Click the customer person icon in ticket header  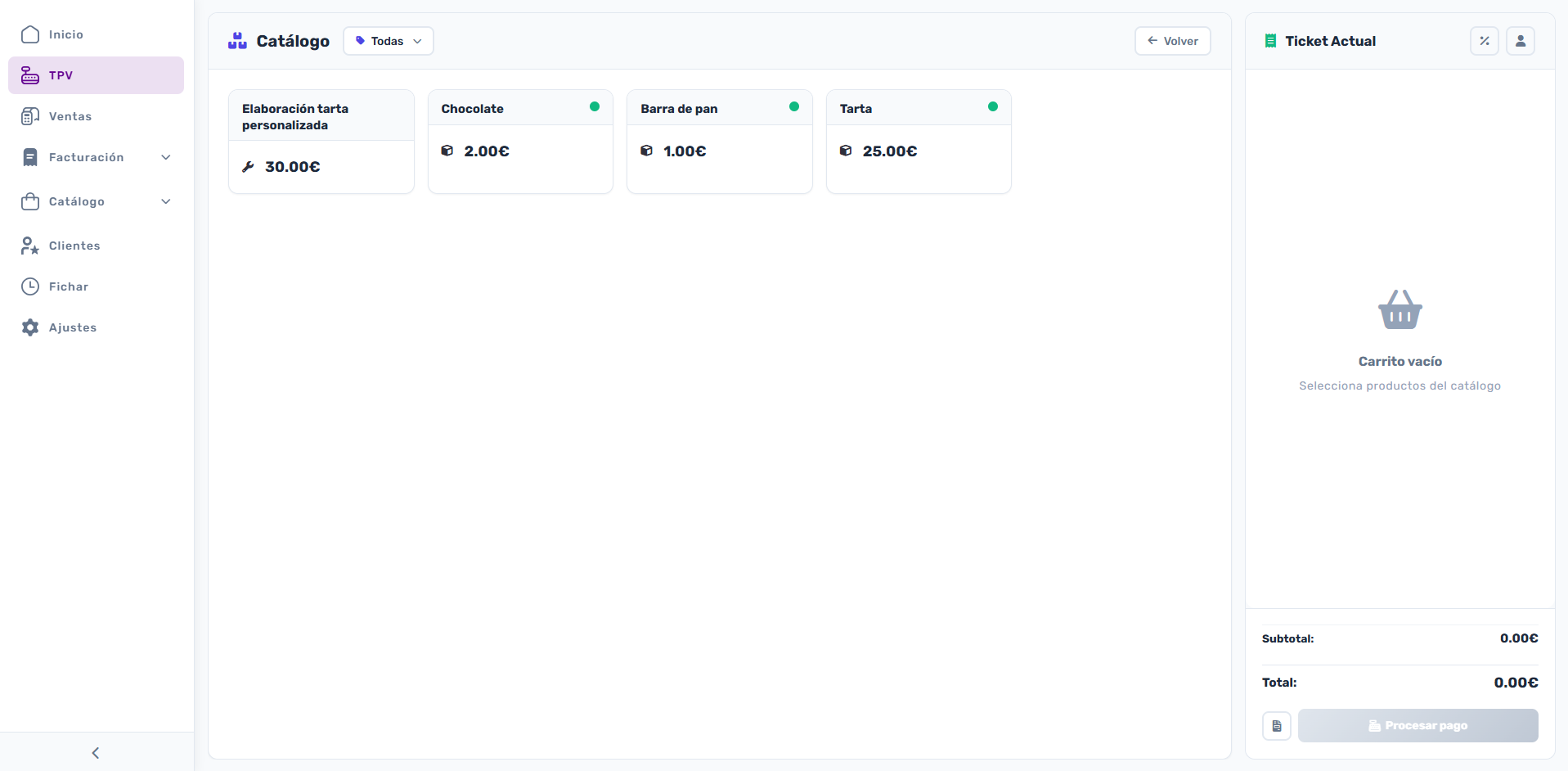(1520, 41)
